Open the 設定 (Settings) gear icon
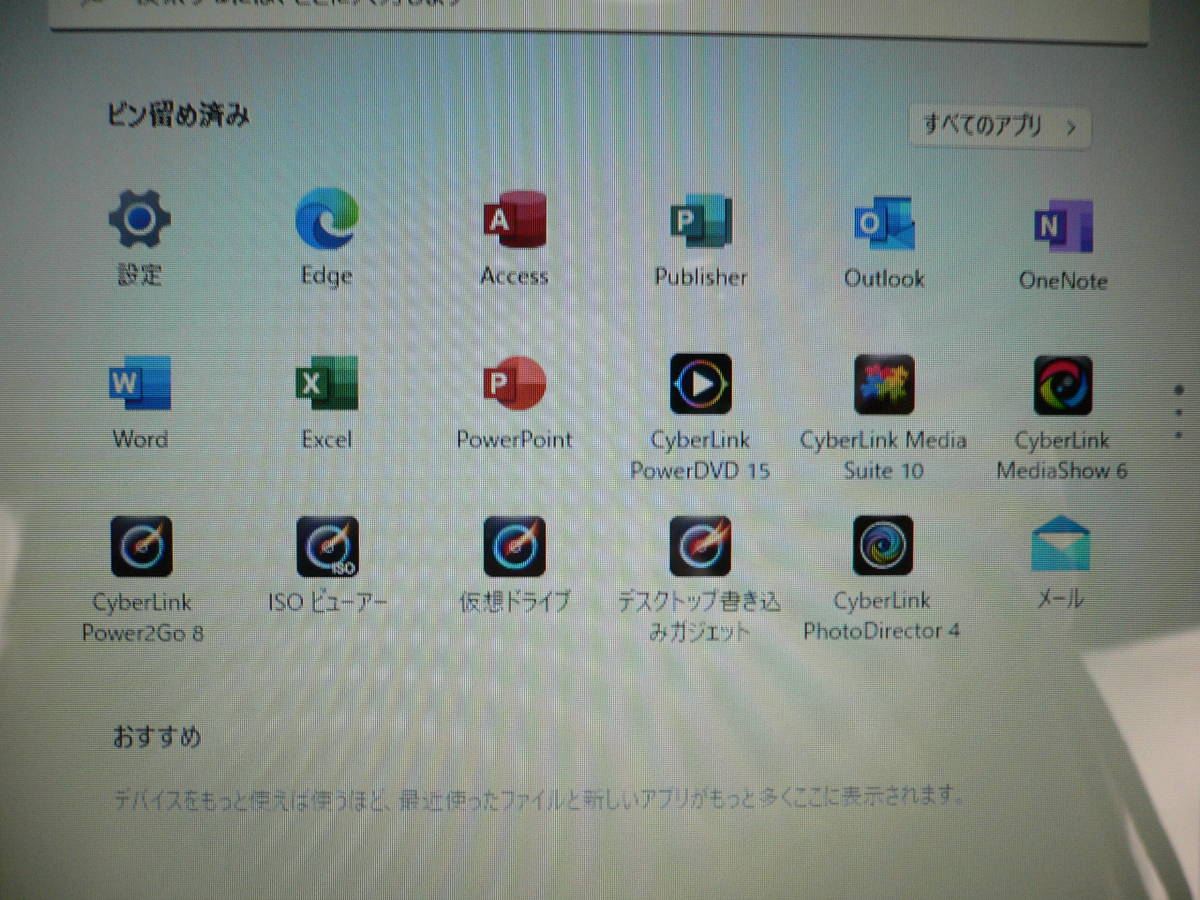The width and height of the screenshot is (1200, 900). (x=139, y=220)
